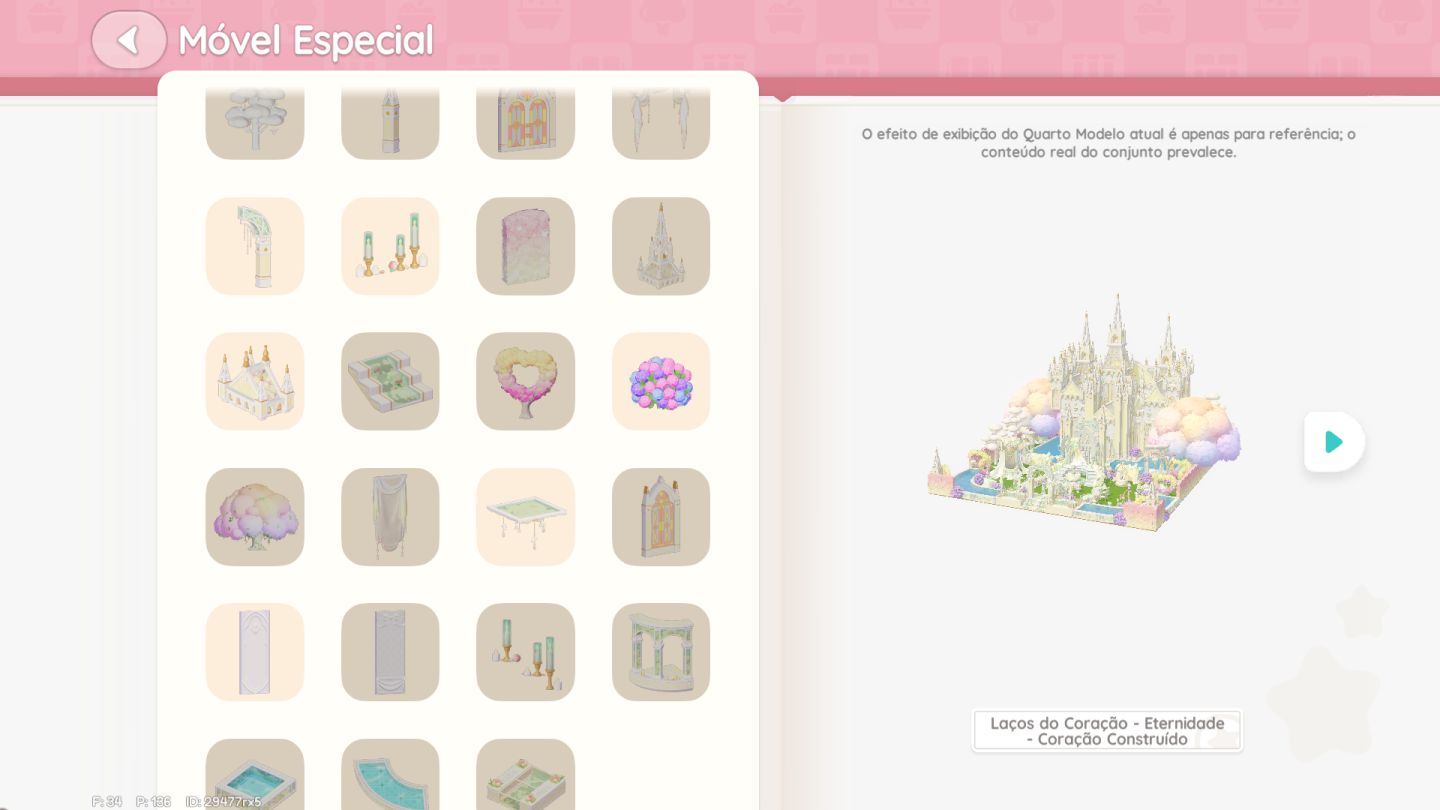This screenshot has height=810, width=1440.
Task: Pick the candlesticks item on tan background
Action: [x=526, y=652]
